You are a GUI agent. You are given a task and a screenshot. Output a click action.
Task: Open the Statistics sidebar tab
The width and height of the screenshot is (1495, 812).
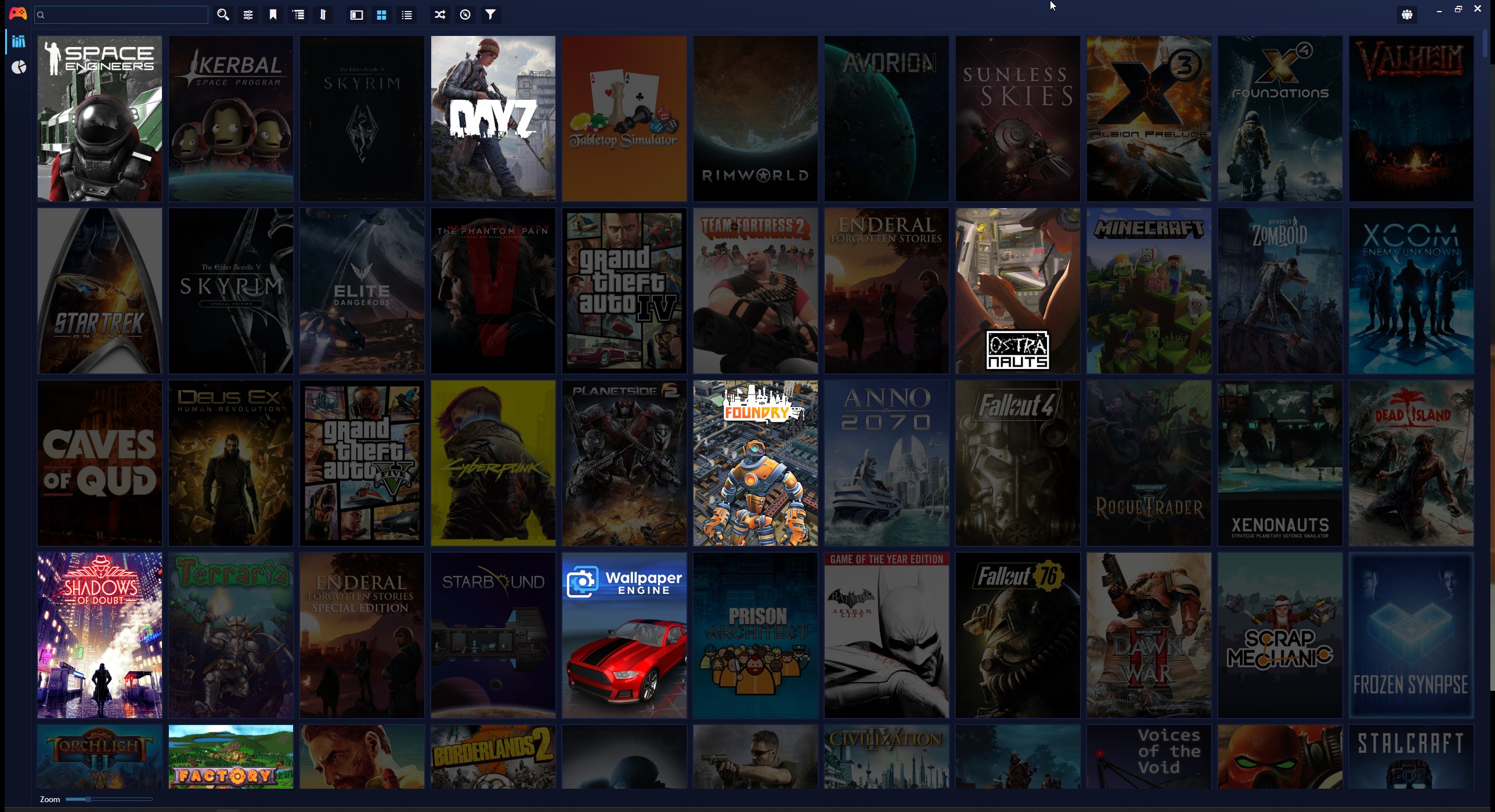[x=19, y=67]
